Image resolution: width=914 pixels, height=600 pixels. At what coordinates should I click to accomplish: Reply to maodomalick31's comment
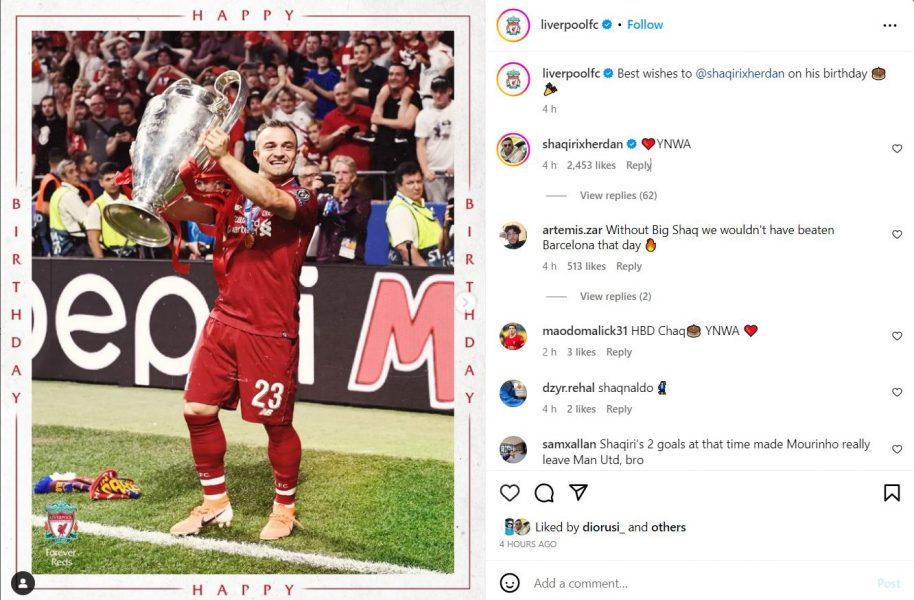(x=618, y=352)
